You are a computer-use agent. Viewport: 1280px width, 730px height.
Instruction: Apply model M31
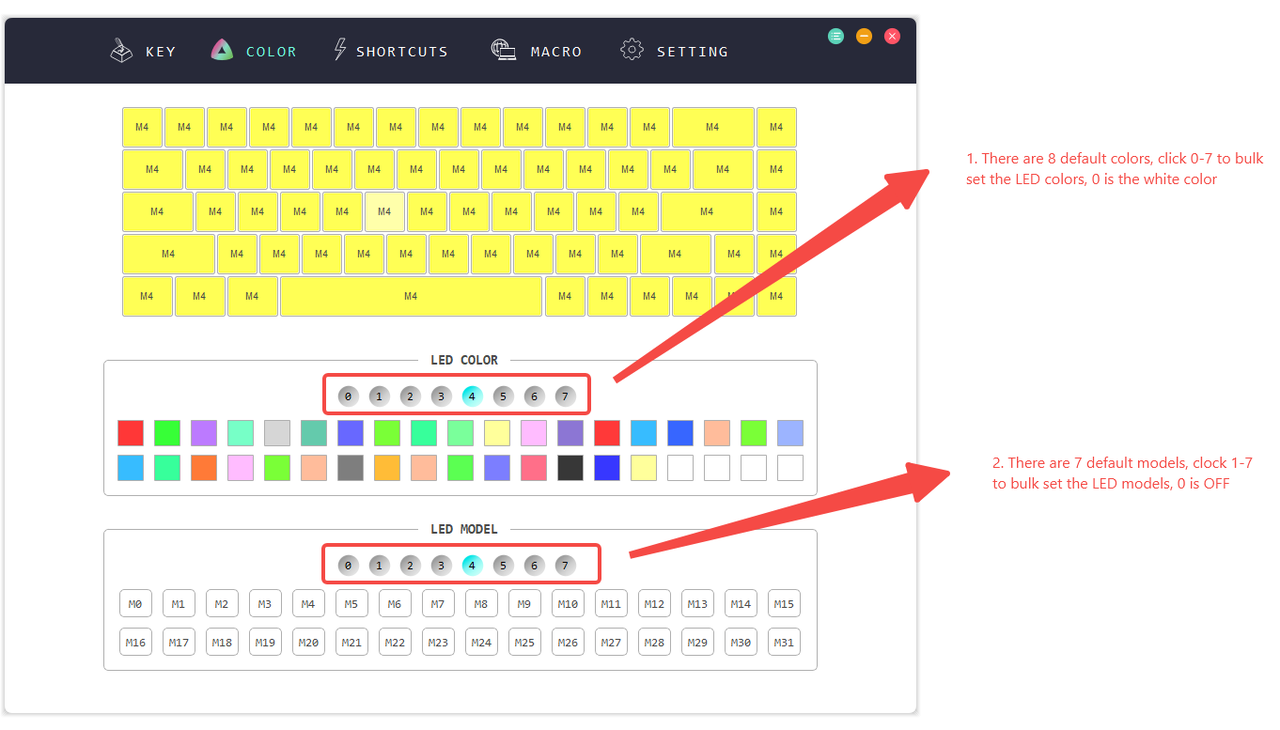pyautogui.click(x=784, y=642)
